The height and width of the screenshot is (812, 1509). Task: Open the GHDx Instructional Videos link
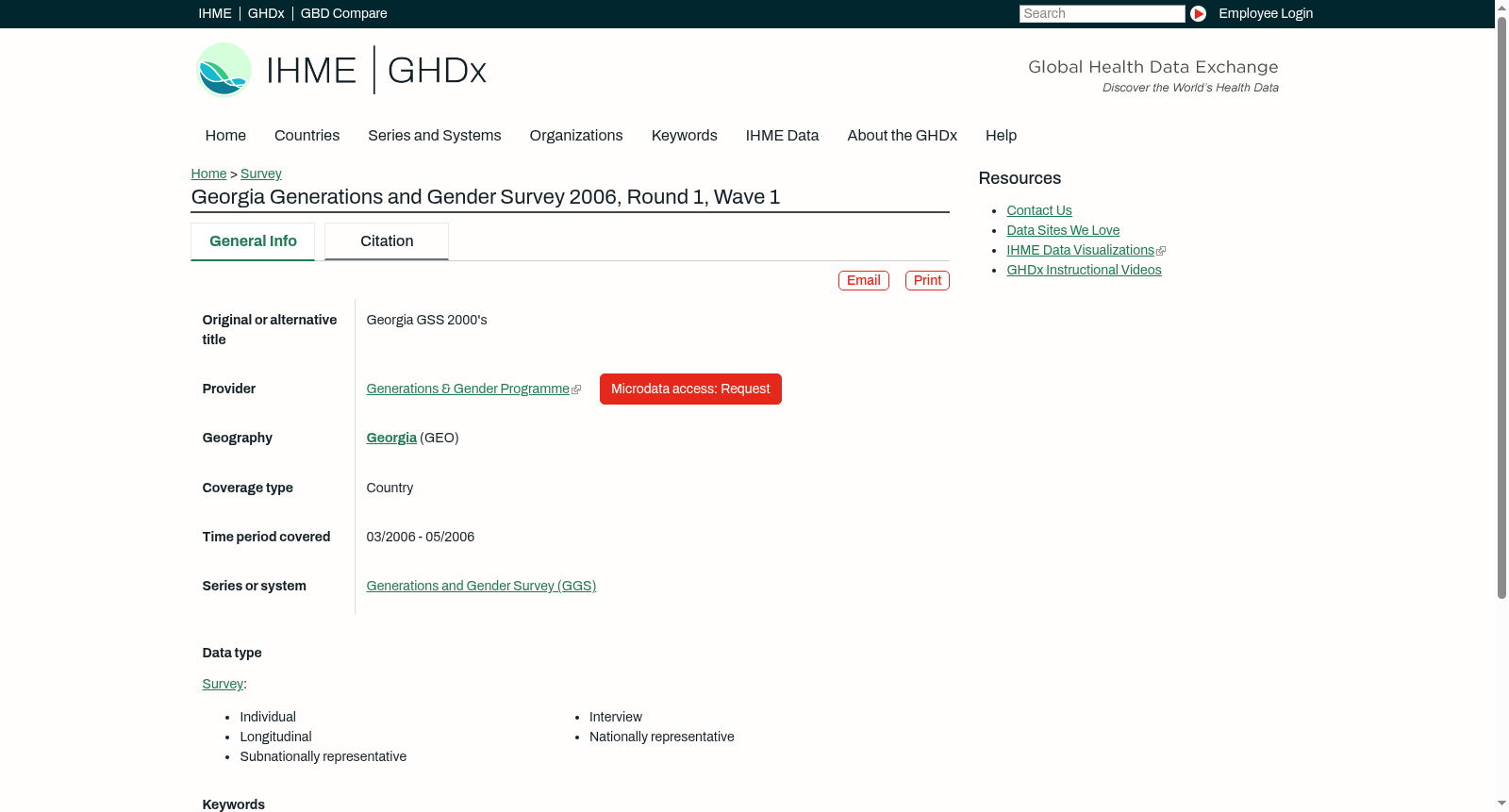[x=1084, y=270]
